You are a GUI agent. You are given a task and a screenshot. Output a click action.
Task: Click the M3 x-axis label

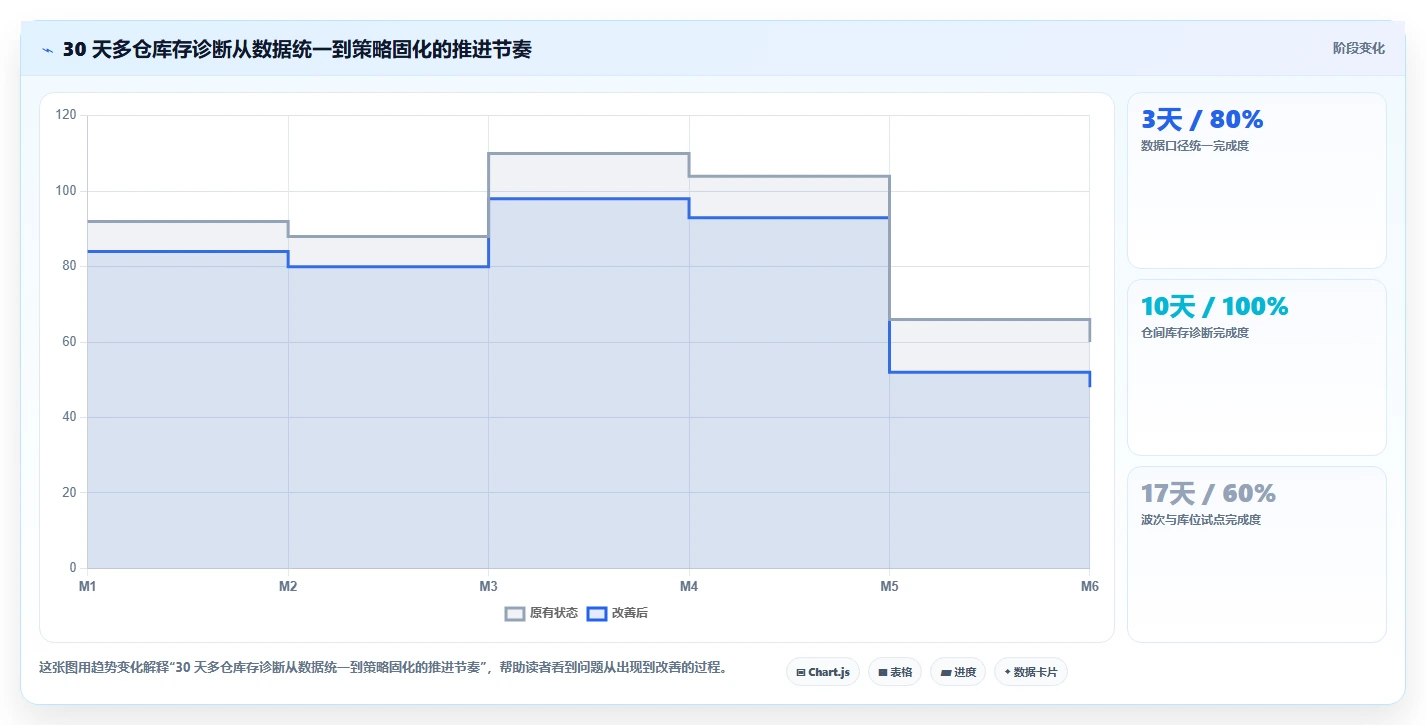[x=489, y=587]
